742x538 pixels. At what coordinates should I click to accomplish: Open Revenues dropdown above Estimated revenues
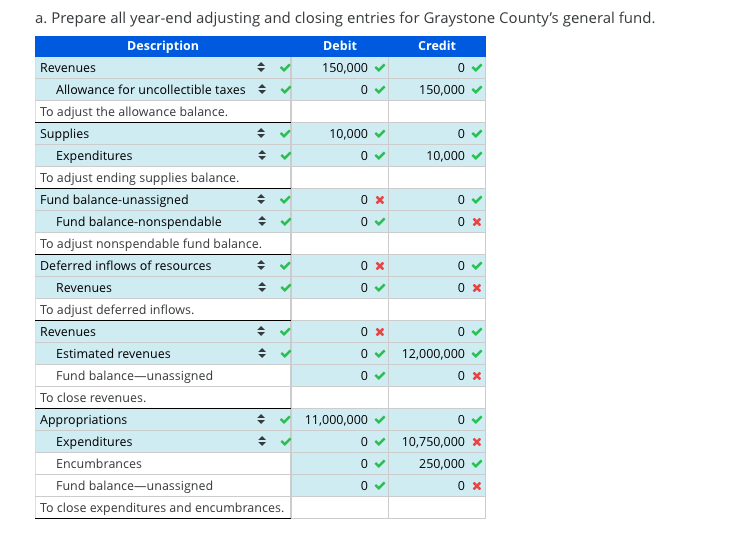click(261, 331)
